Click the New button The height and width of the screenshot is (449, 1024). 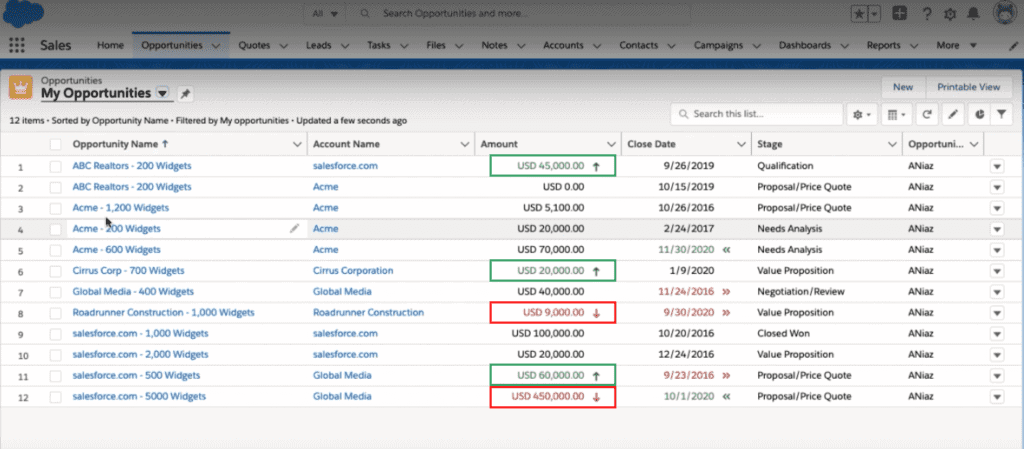(903, 87)
